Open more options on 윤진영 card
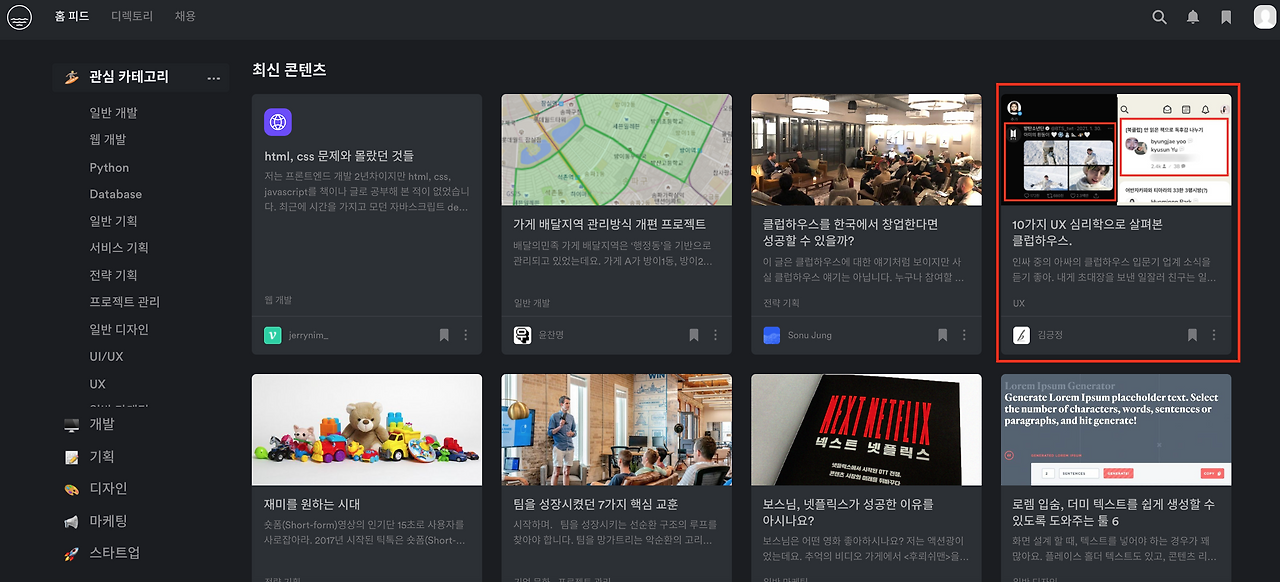The width and height of the screenshot is (1280, 582). (716, 335)
